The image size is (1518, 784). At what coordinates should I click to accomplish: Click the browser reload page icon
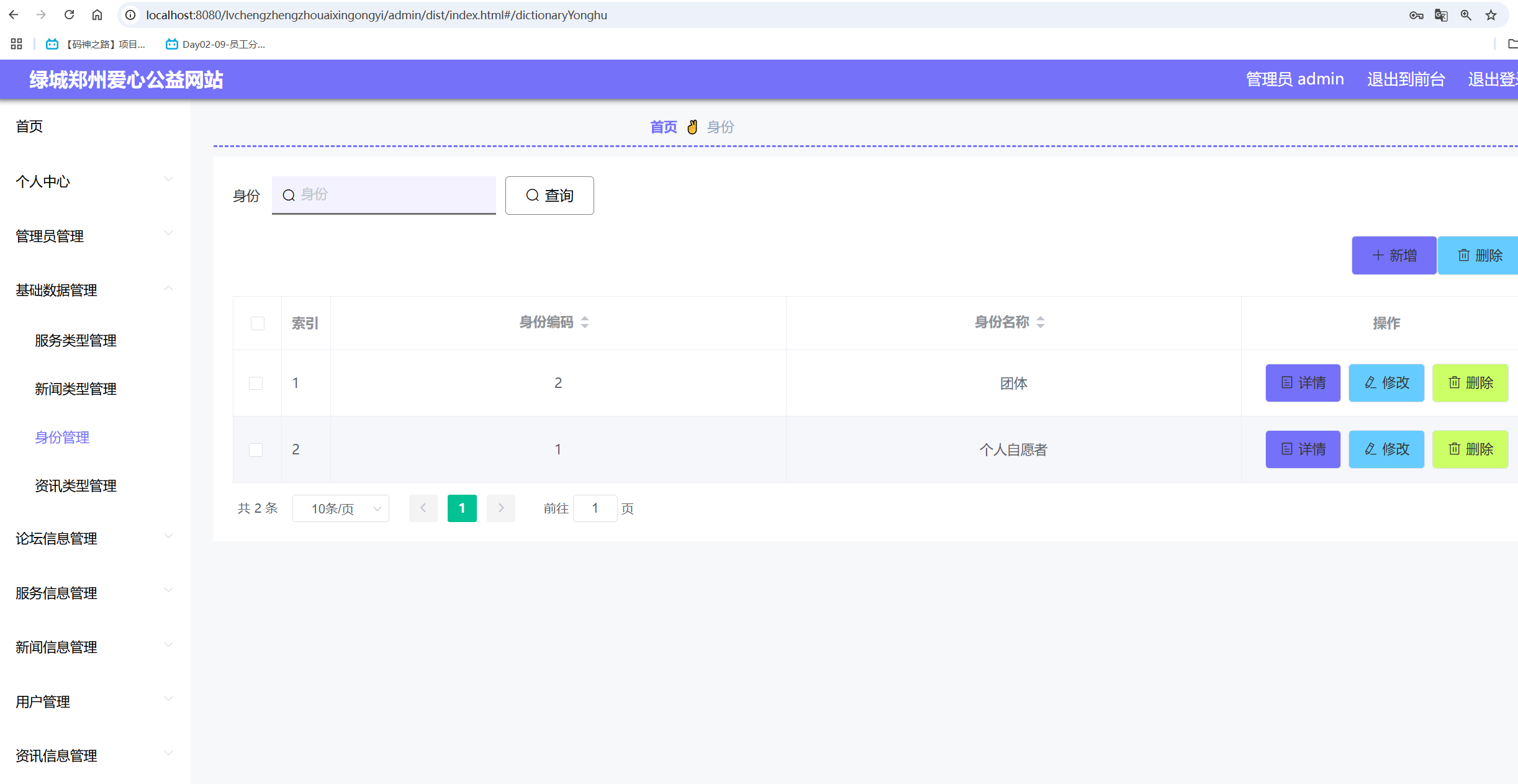click(x=70, y=15)
